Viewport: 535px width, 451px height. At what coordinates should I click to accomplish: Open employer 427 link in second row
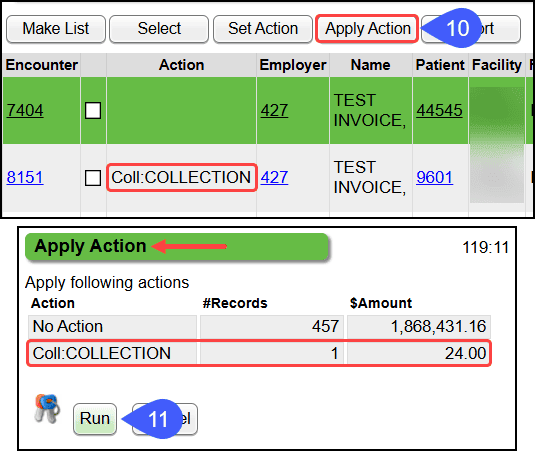(274, 177)
